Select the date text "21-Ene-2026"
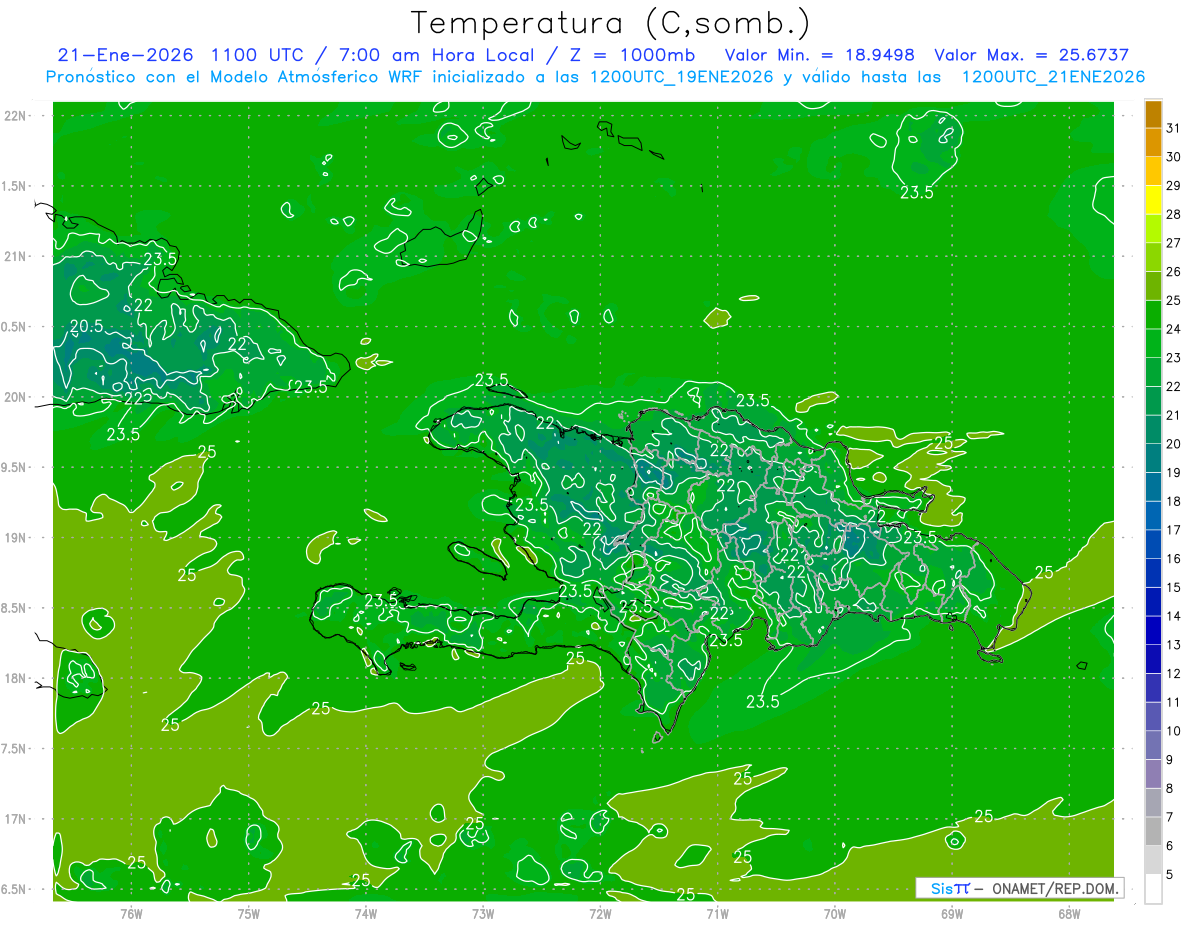This screenshot has height=927, width=1200. click(124, 55)
